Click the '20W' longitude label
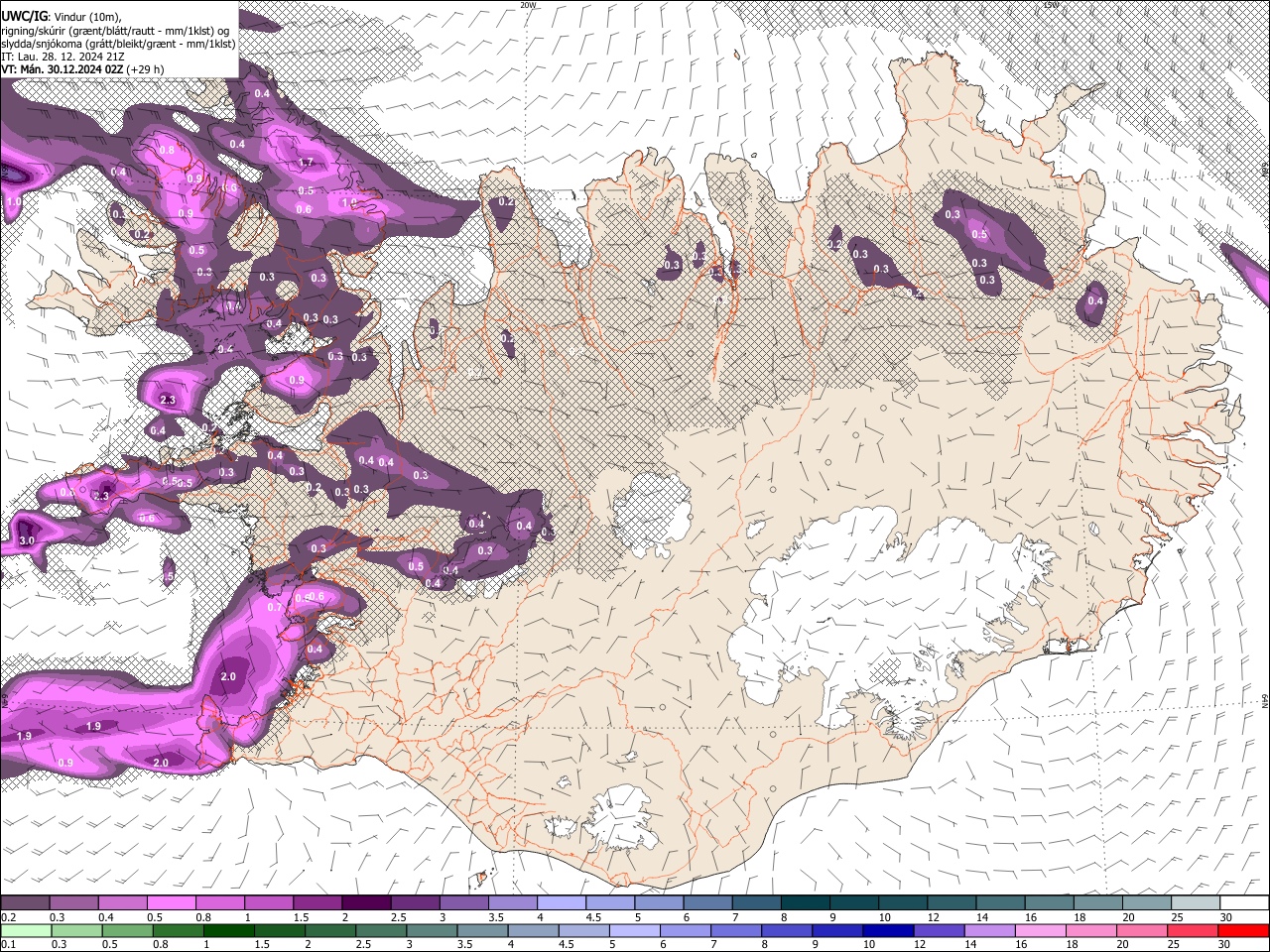 (x=528, y=5)
